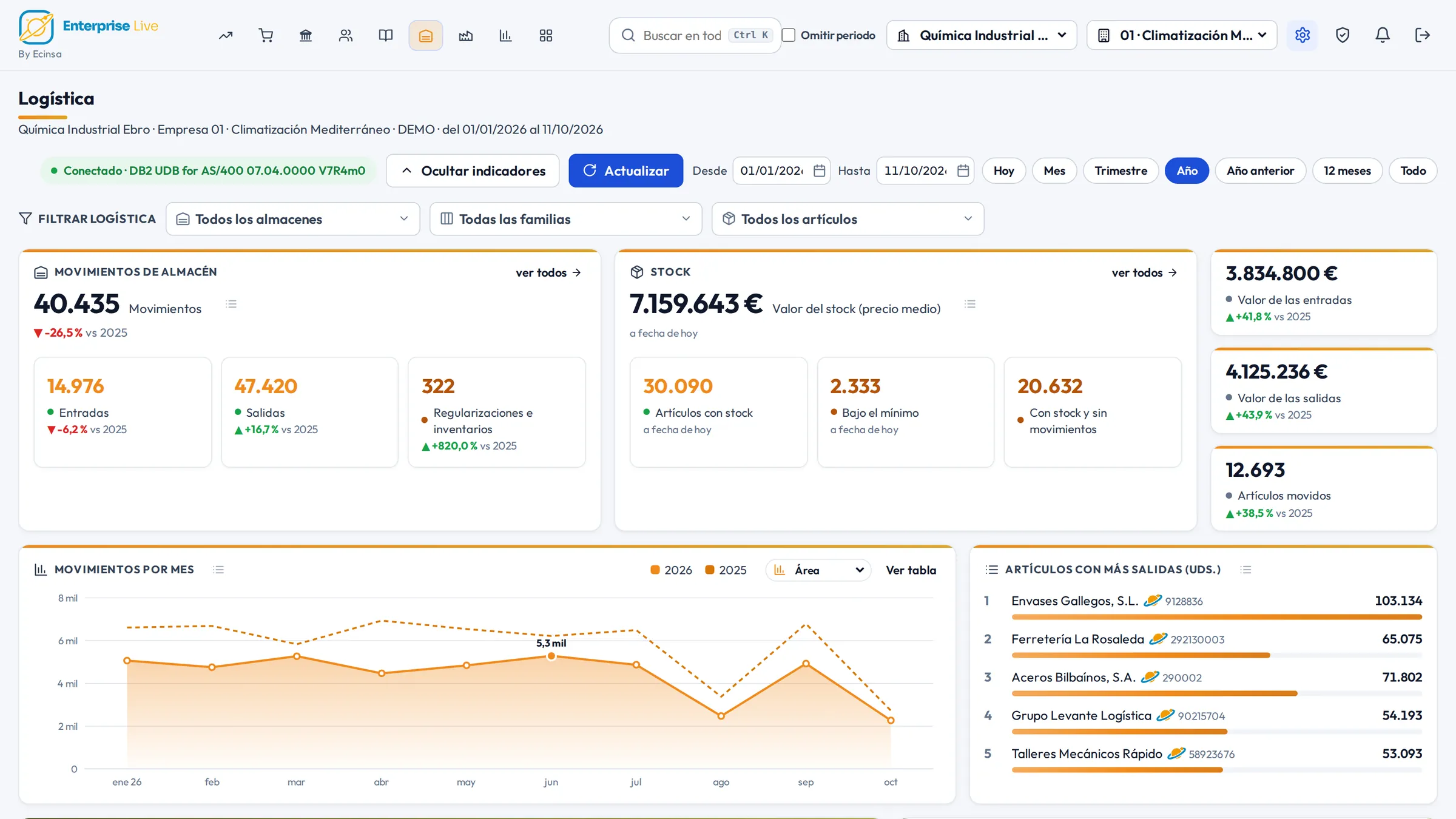Open calendar picker in Hasta field
1456x819 pixels.
coord(963,170)
